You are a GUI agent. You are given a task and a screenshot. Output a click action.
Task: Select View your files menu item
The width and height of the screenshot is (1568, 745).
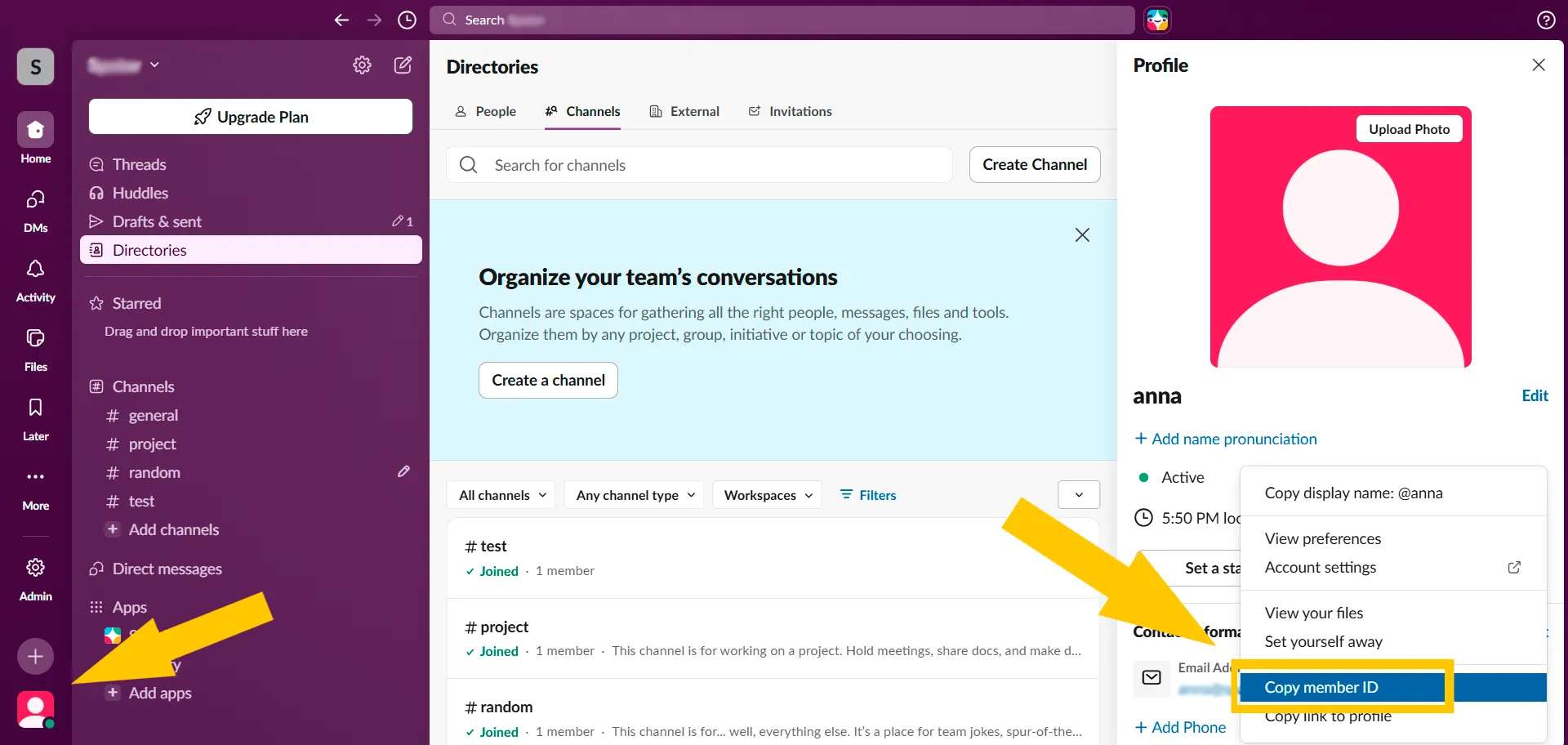coord(1393,613)
